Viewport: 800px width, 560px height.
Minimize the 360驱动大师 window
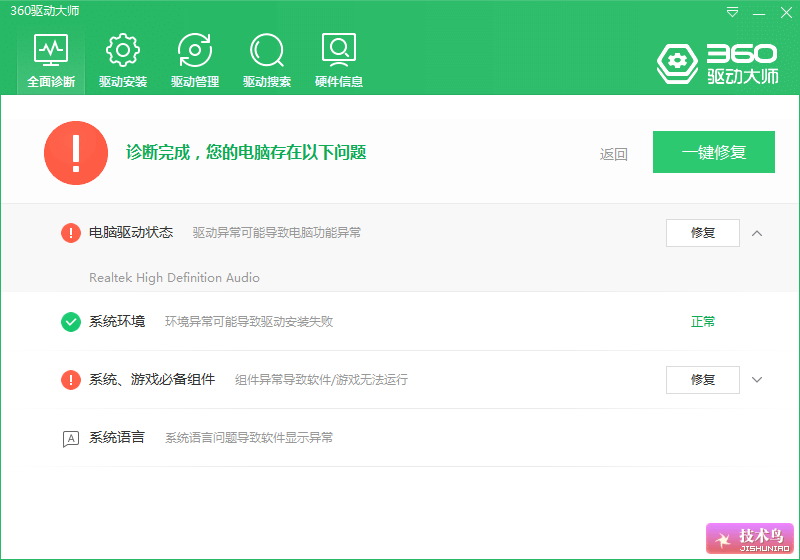759,14
